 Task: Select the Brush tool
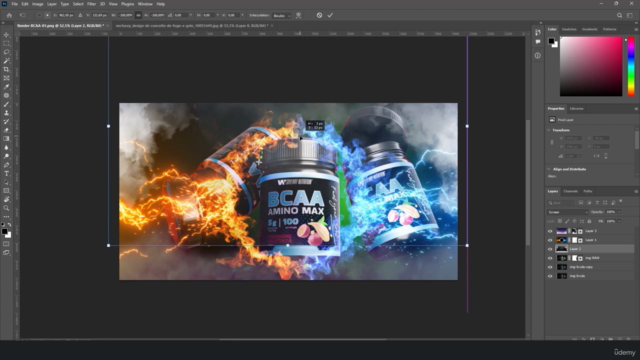click(6, 104)
